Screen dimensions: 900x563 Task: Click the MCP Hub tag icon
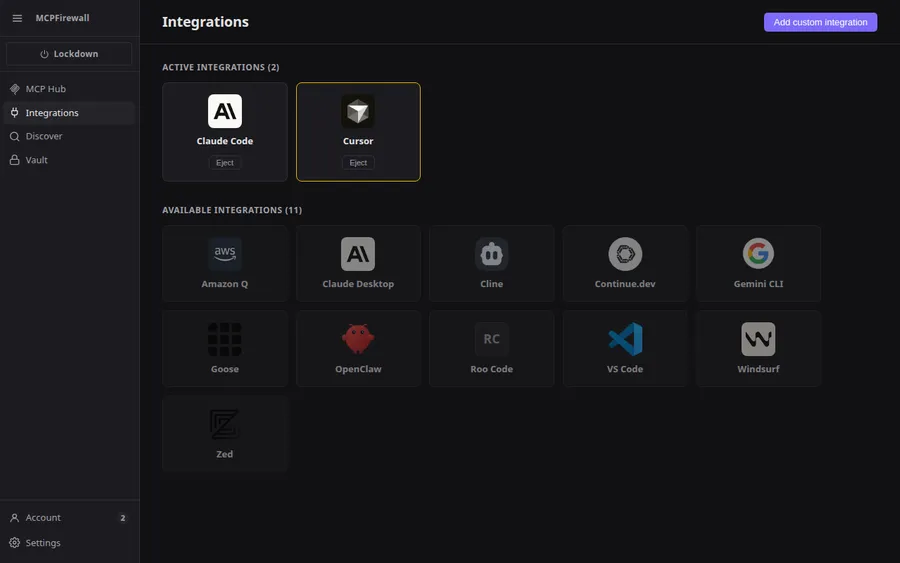click(15, 89)
